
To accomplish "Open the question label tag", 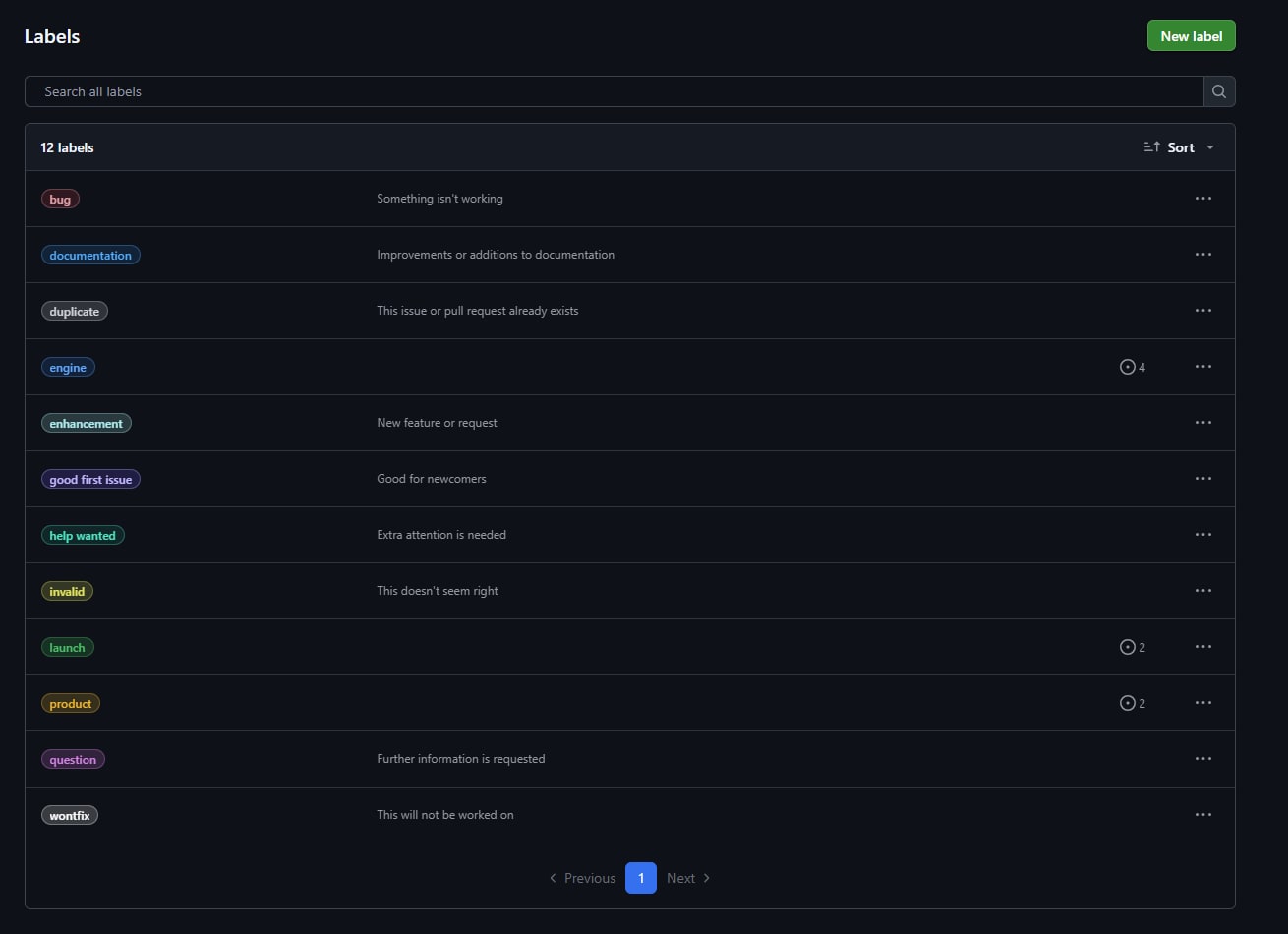I will pyautogui.click(x=73, y=760).
